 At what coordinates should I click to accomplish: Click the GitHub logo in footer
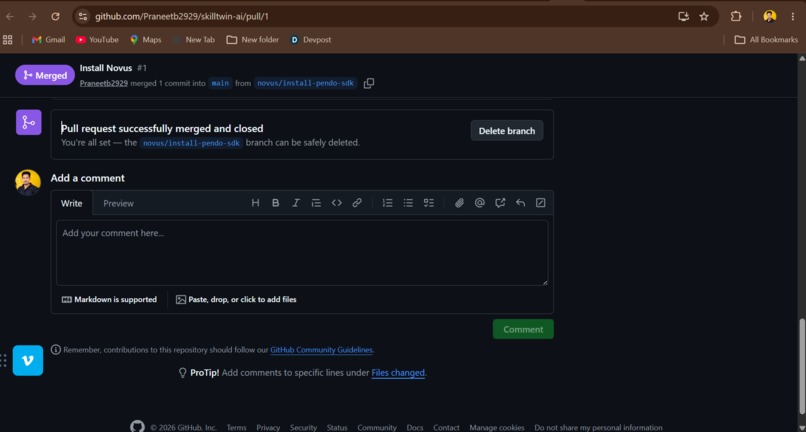pos(137,427)
